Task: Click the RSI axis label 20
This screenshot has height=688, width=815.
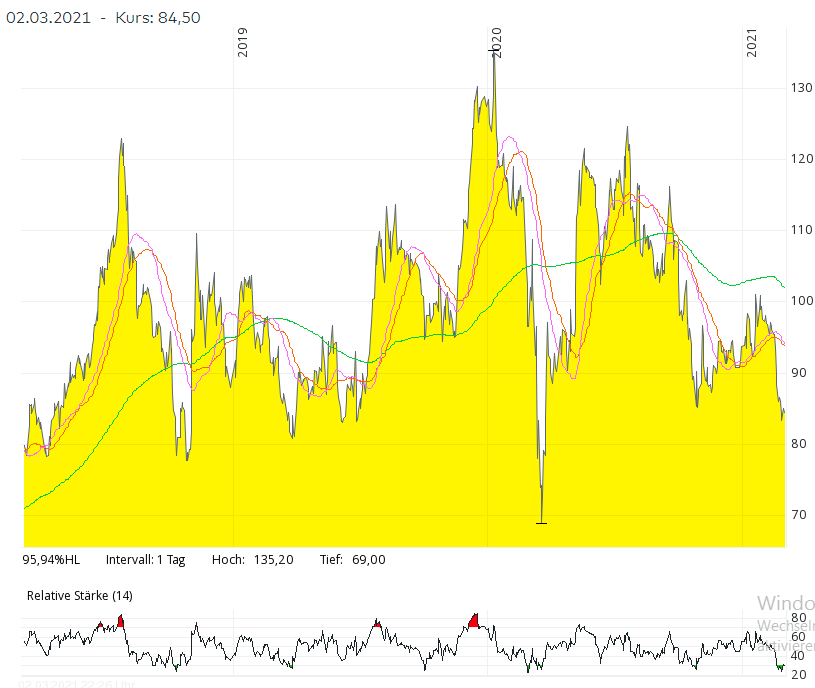Action: (798, 675)
